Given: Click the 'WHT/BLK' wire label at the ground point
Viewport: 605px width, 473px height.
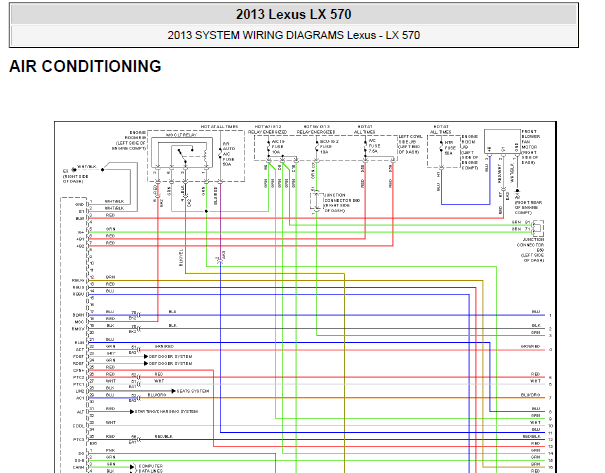Looking at the screenshot, I should point(87,167).
